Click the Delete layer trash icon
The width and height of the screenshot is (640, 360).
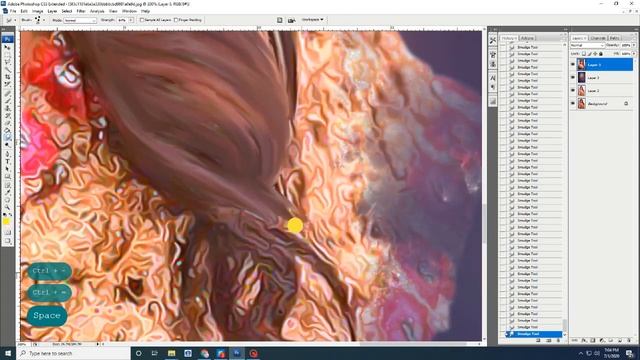coord(629,340)
